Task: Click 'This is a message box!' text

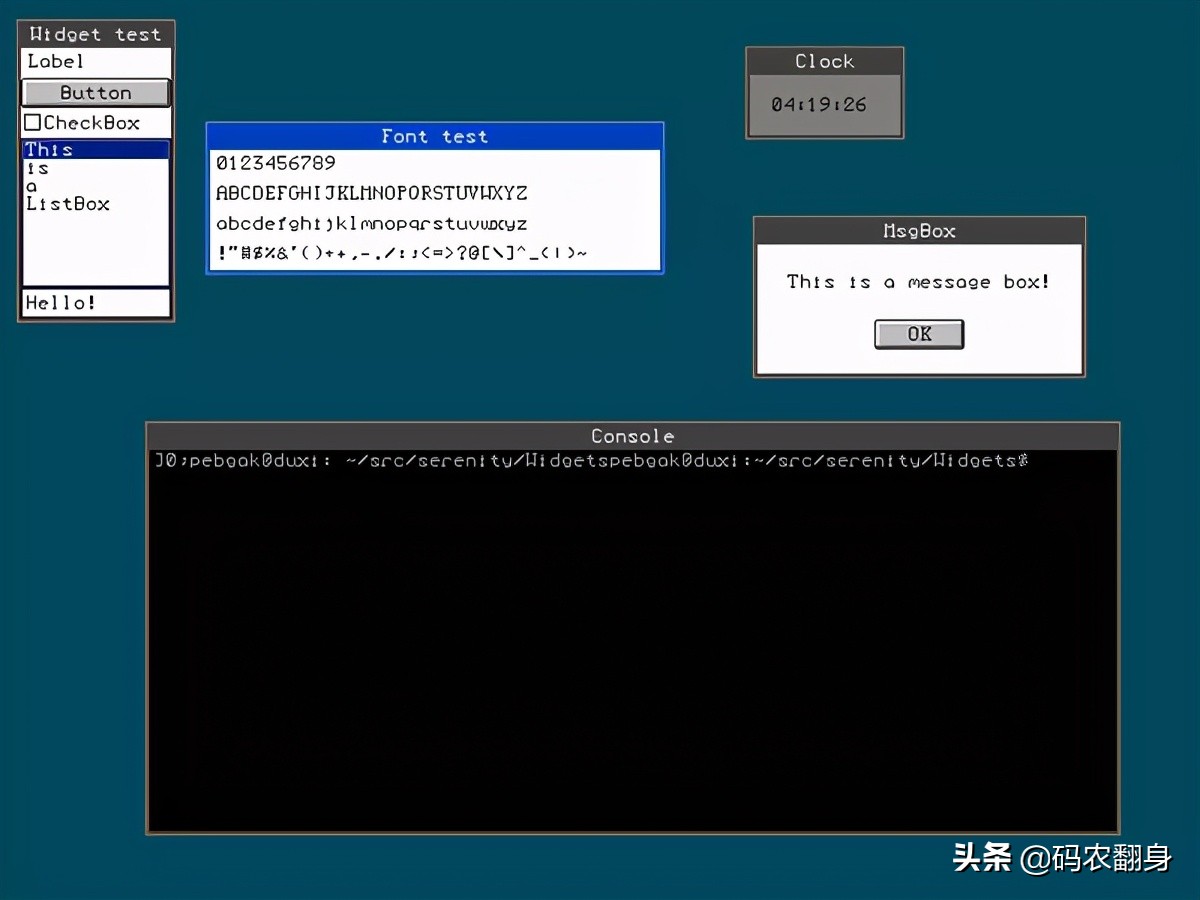Action: [x=918, y=282]
